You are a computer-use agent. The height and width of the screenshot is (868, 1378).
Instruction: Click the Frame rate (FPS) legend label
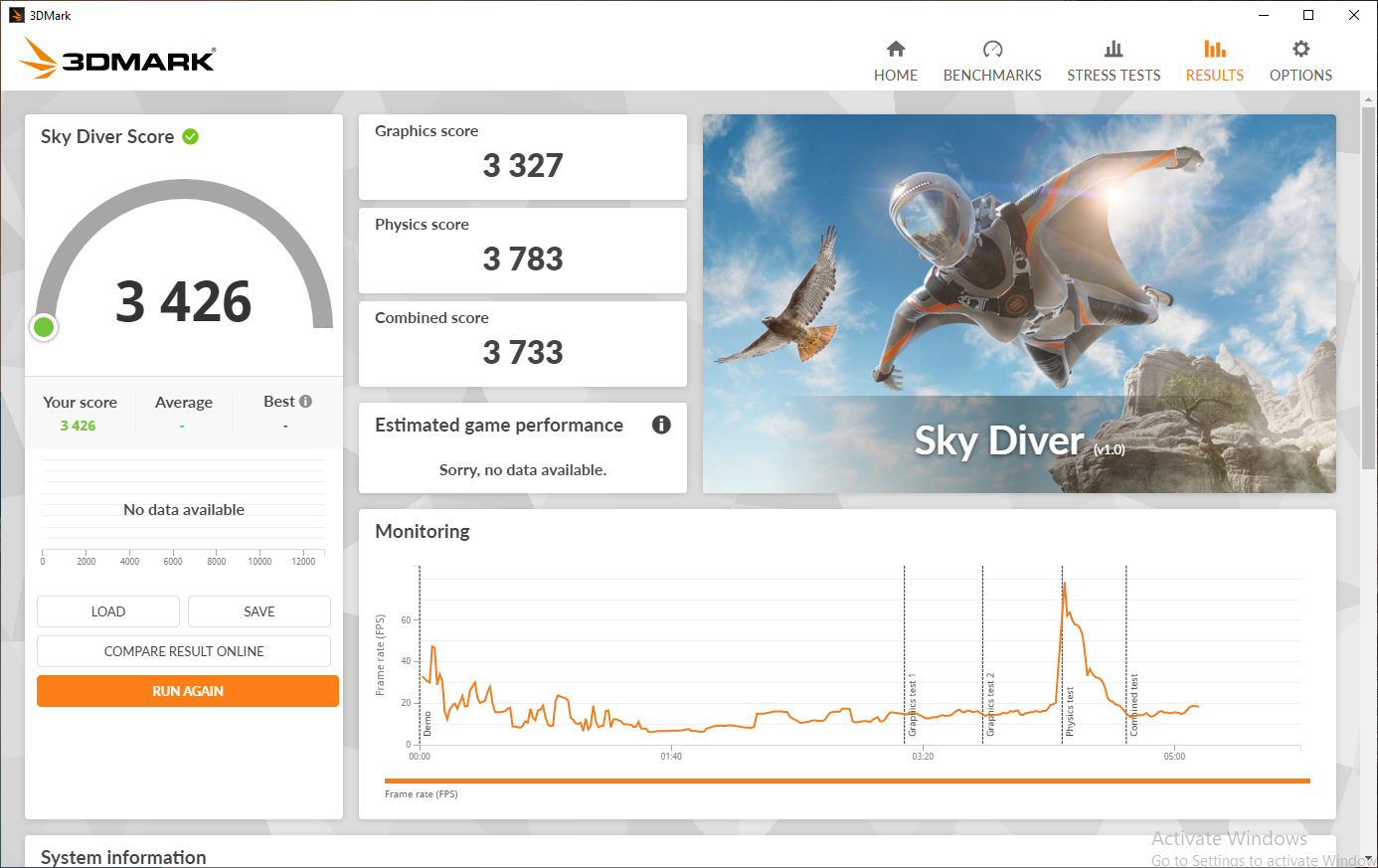[x=422, y=793]
